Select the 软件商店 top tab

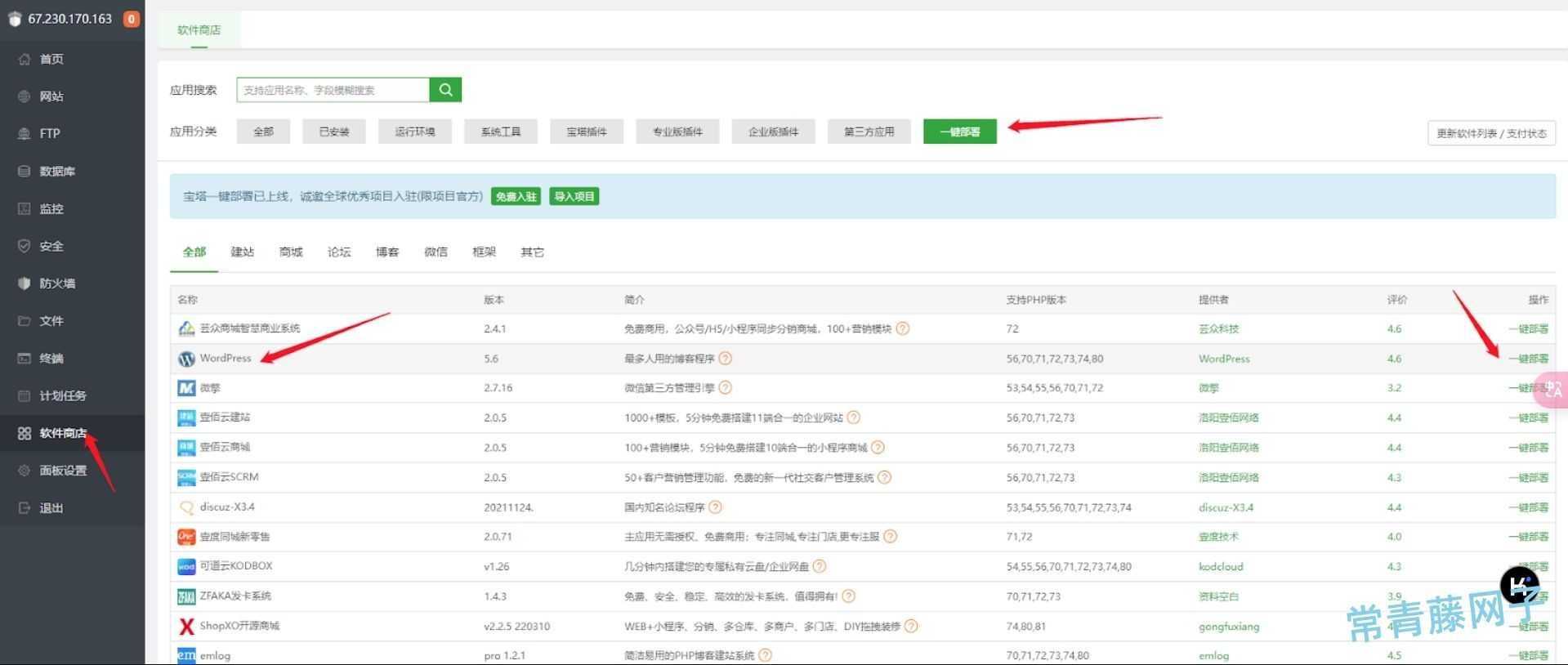[199, 30]
